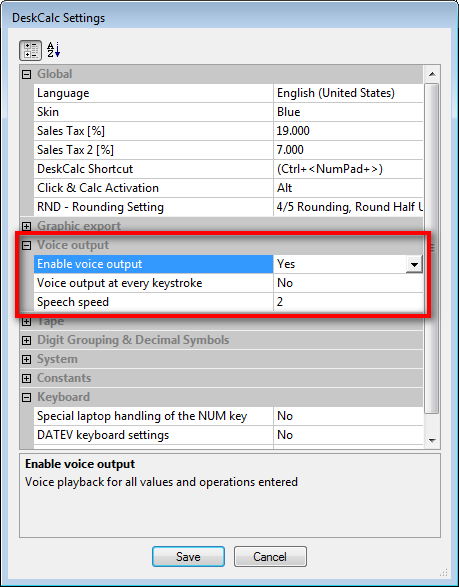Click the scrollbar up arrow
The height and width of the screenshot is (587, 459).
(x=432, y=74)
